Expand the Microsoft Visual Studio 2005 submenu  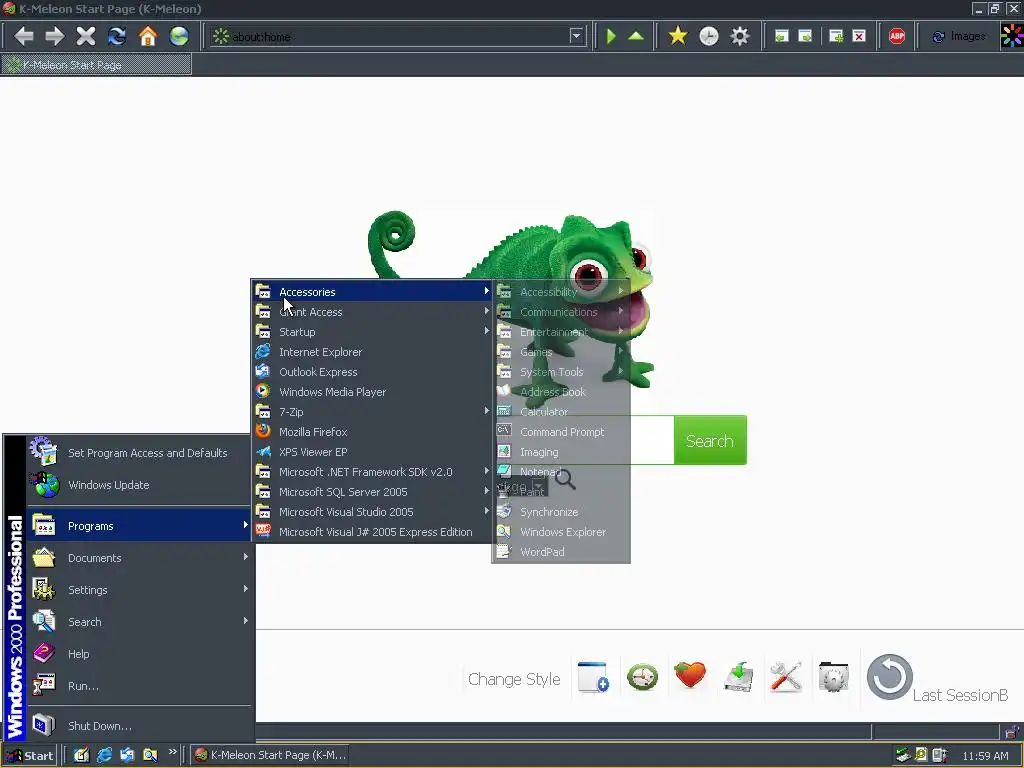pos(372,512)
